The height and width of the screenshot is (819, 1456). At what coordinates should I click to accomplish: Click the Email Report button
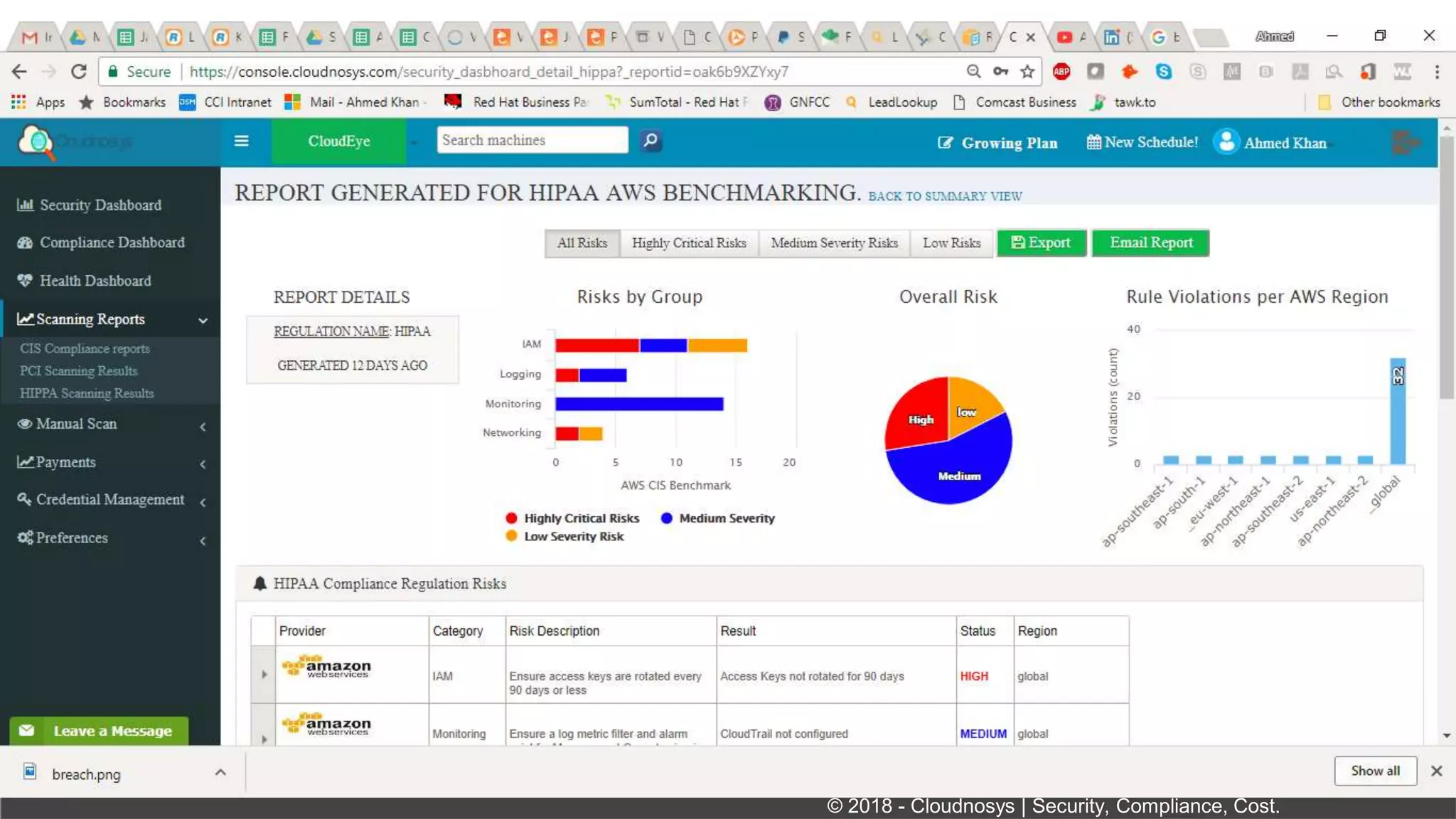1150,243
